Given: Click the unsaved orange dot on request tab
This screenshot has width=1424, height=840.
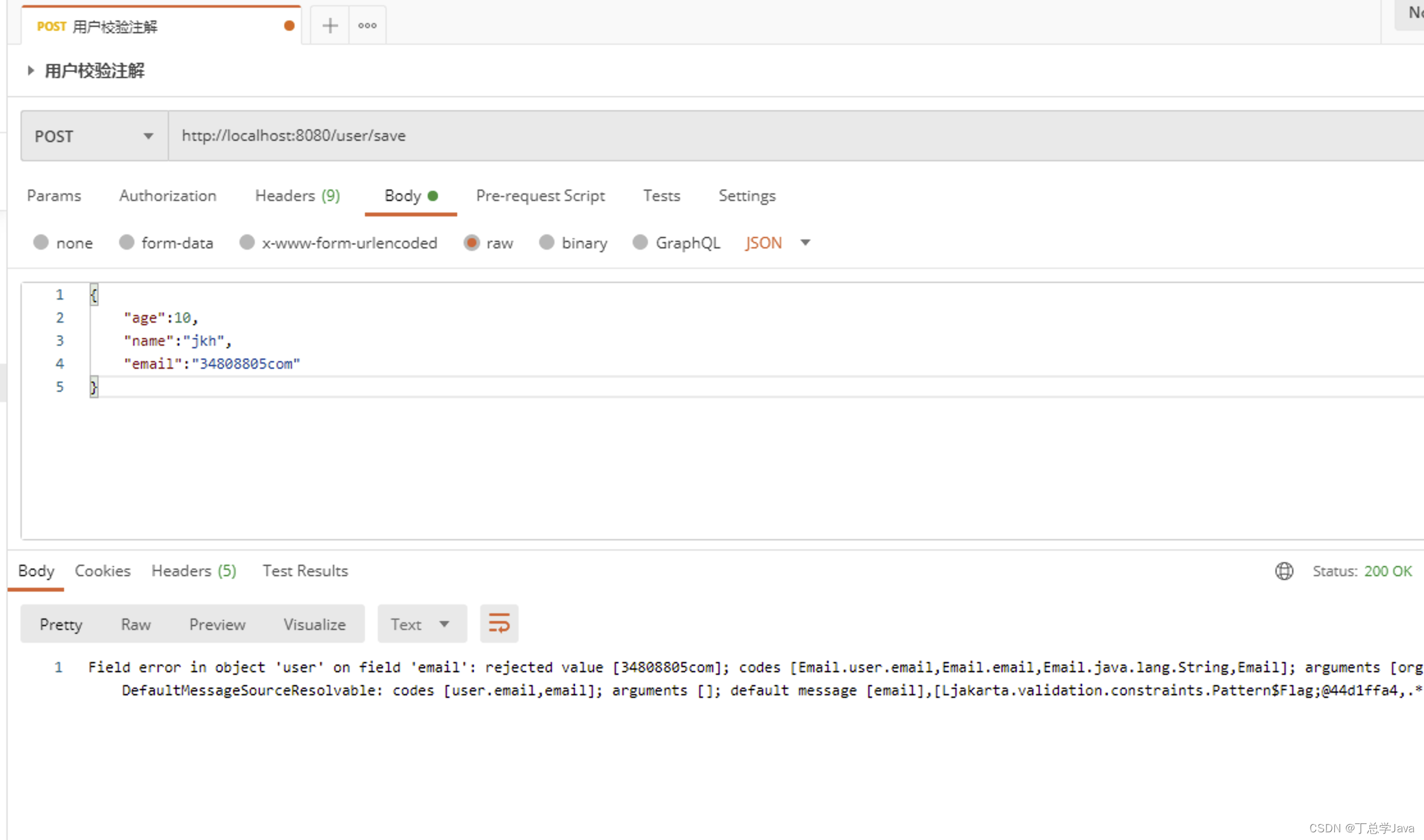Looking at the screenshot, I should pyautogui.click(x=289, y=26).
